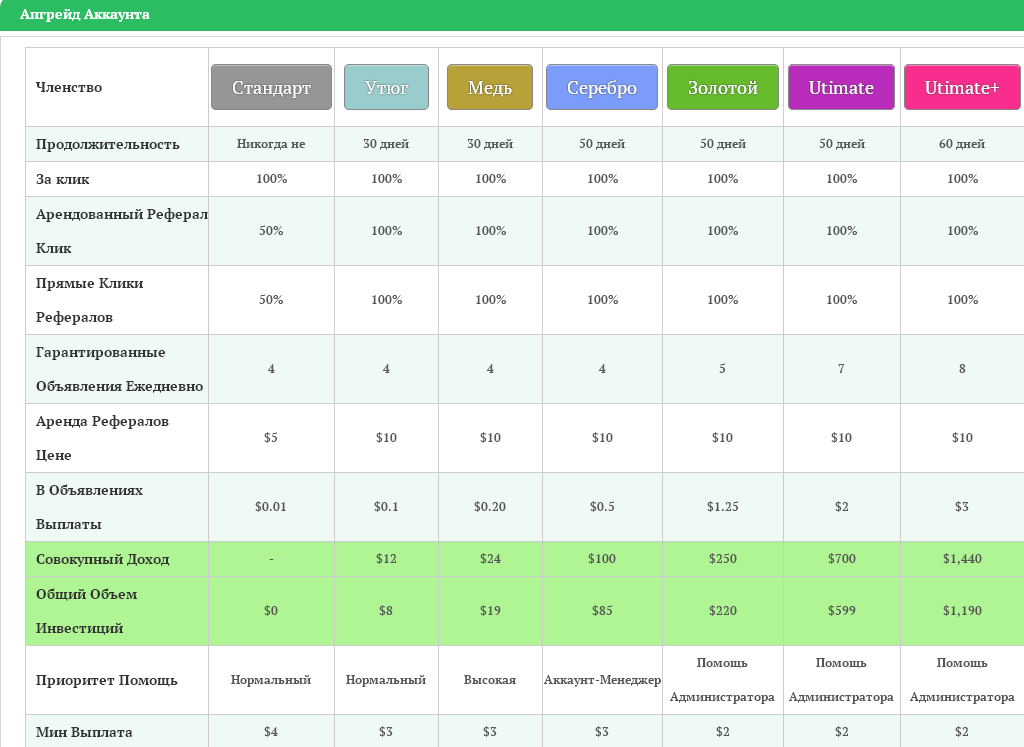The height and width of the screenshot is (747, 1024).
Task: Pick the Медь membership button
Action: [490, 87]
